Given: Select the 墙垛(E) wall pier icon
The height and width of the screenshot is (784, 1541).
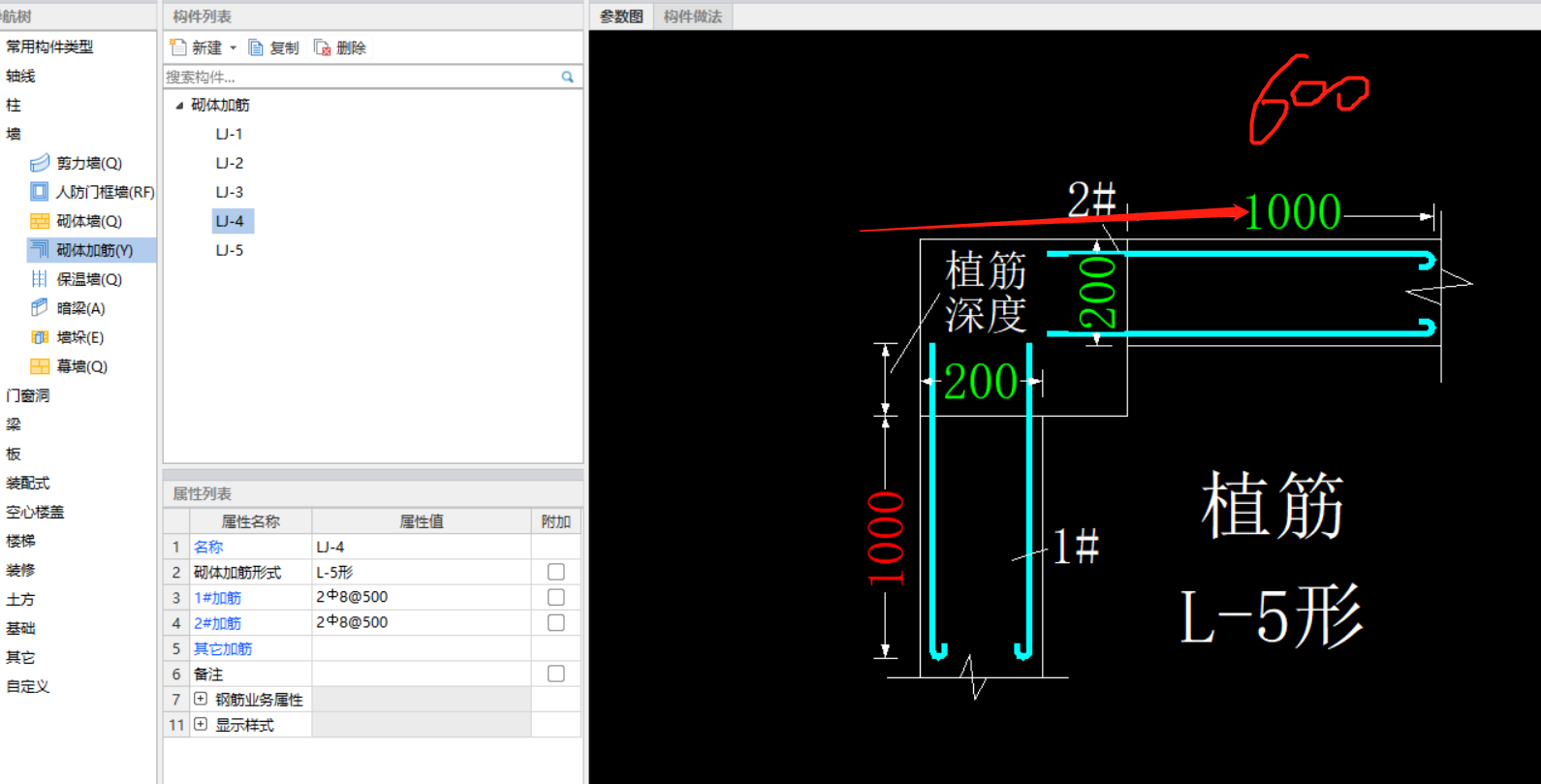Looking at the screenshot, I should (x=40, y=337).
